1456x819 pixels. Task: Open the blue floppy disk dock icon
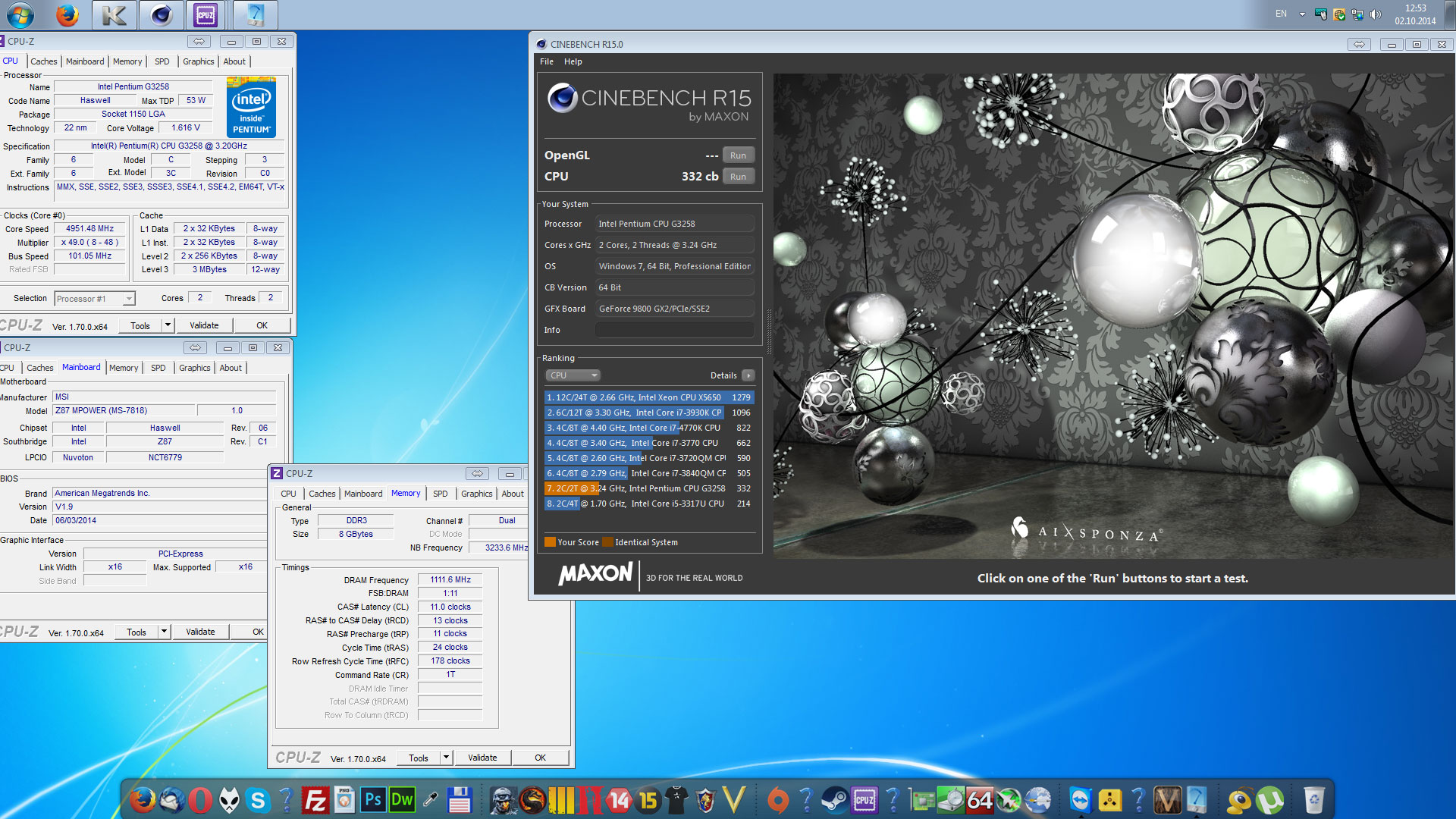460,799
